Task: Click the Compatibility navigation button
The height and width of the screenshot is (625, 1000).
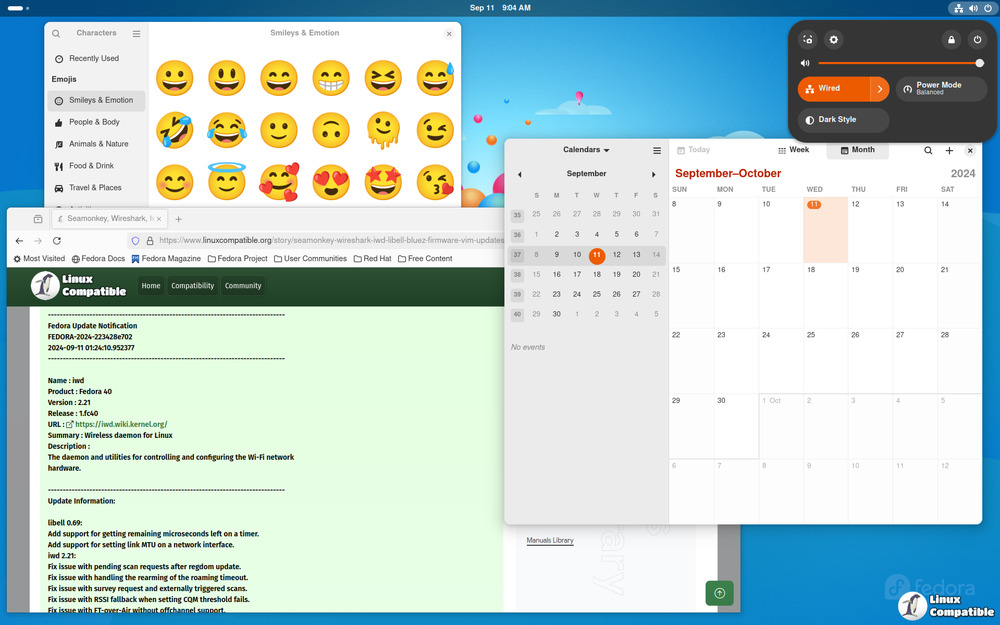Action: coord(192,286)
